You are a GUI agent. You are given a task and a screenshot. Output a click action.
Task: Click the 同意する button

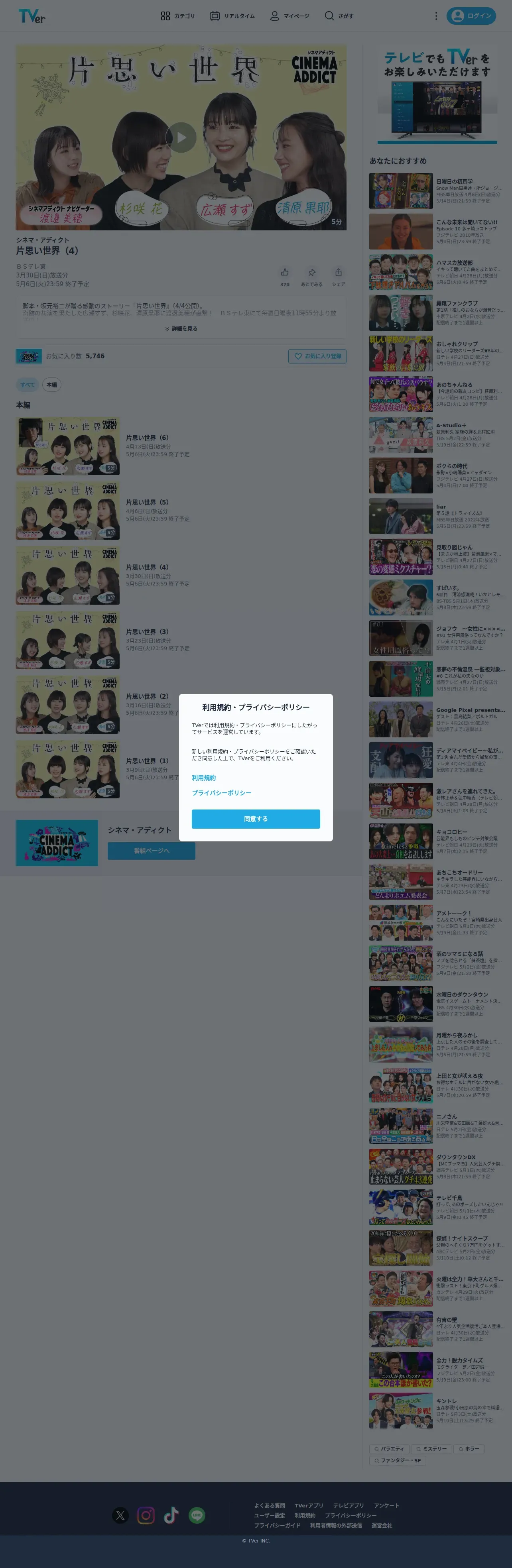256,819
